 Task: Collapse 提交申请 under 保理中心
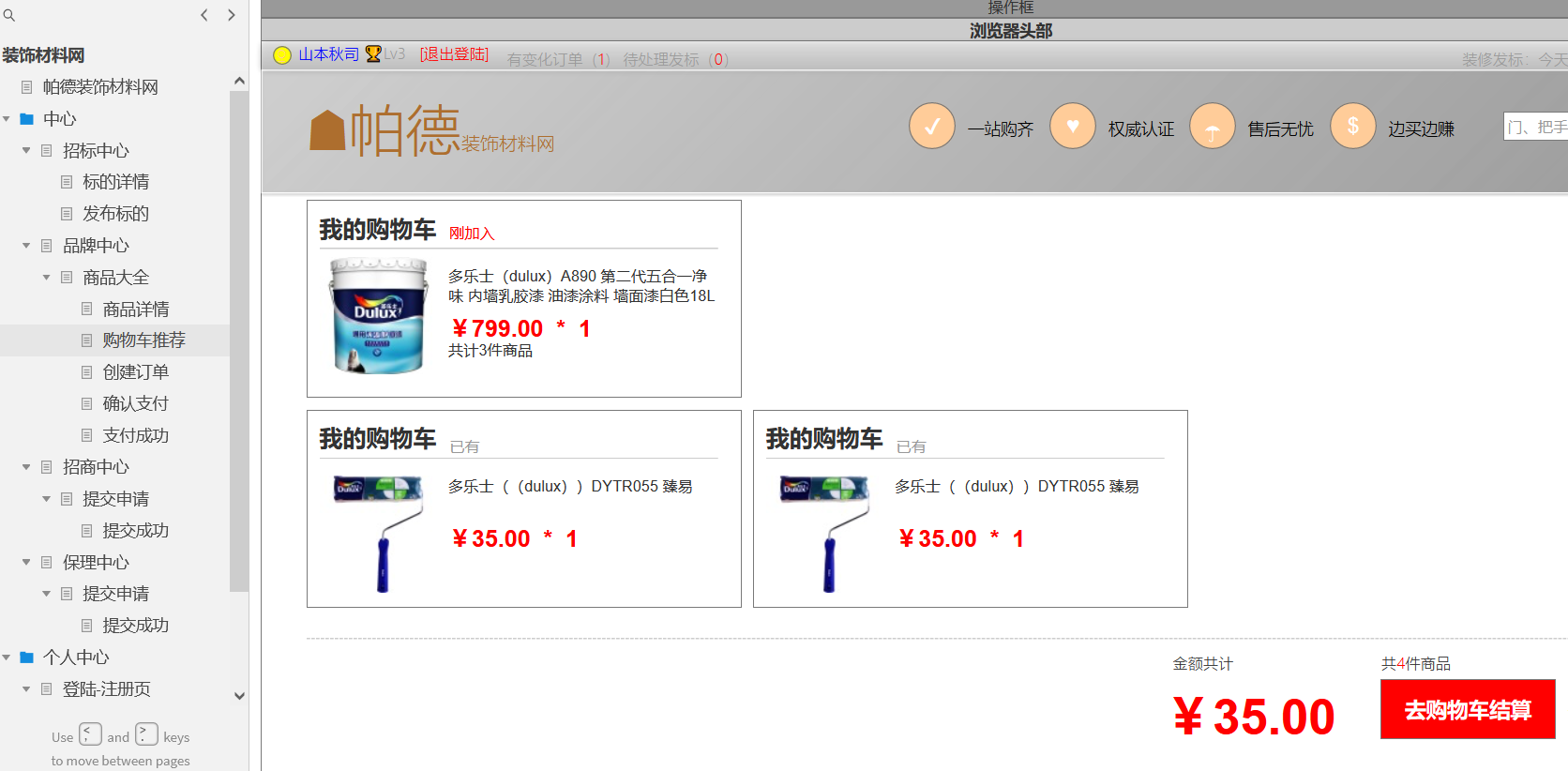pos(46,594)
